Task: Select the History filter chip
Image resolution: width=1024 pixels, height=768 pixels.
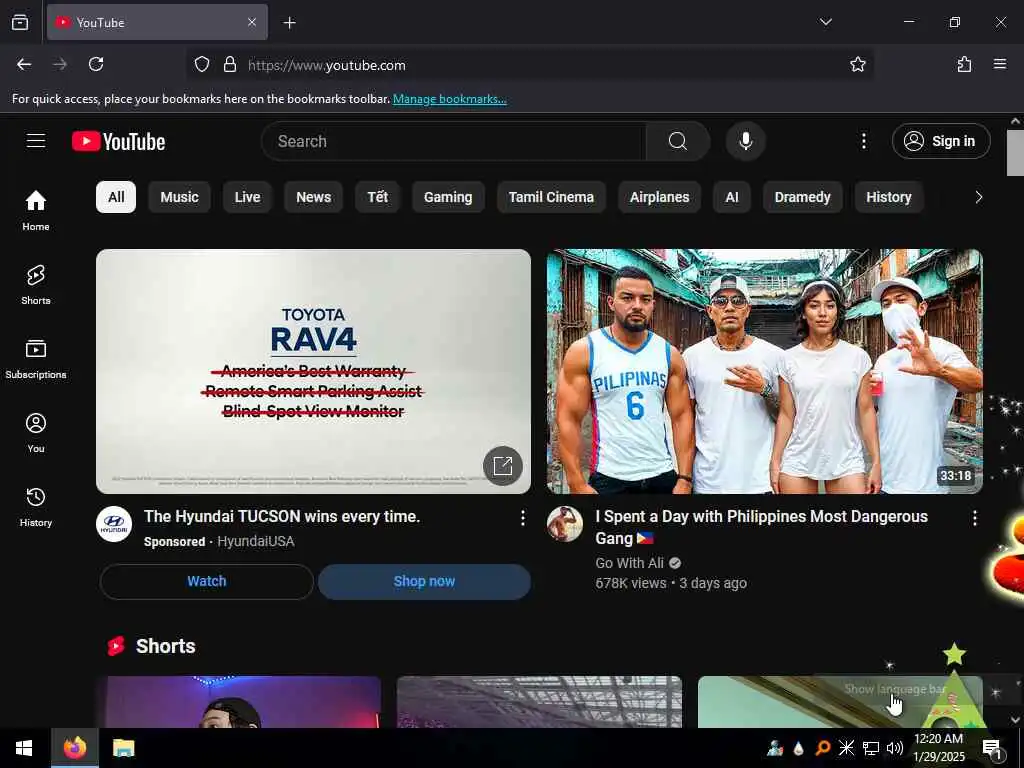Action: pyautogui.click(x=889, y=197)
